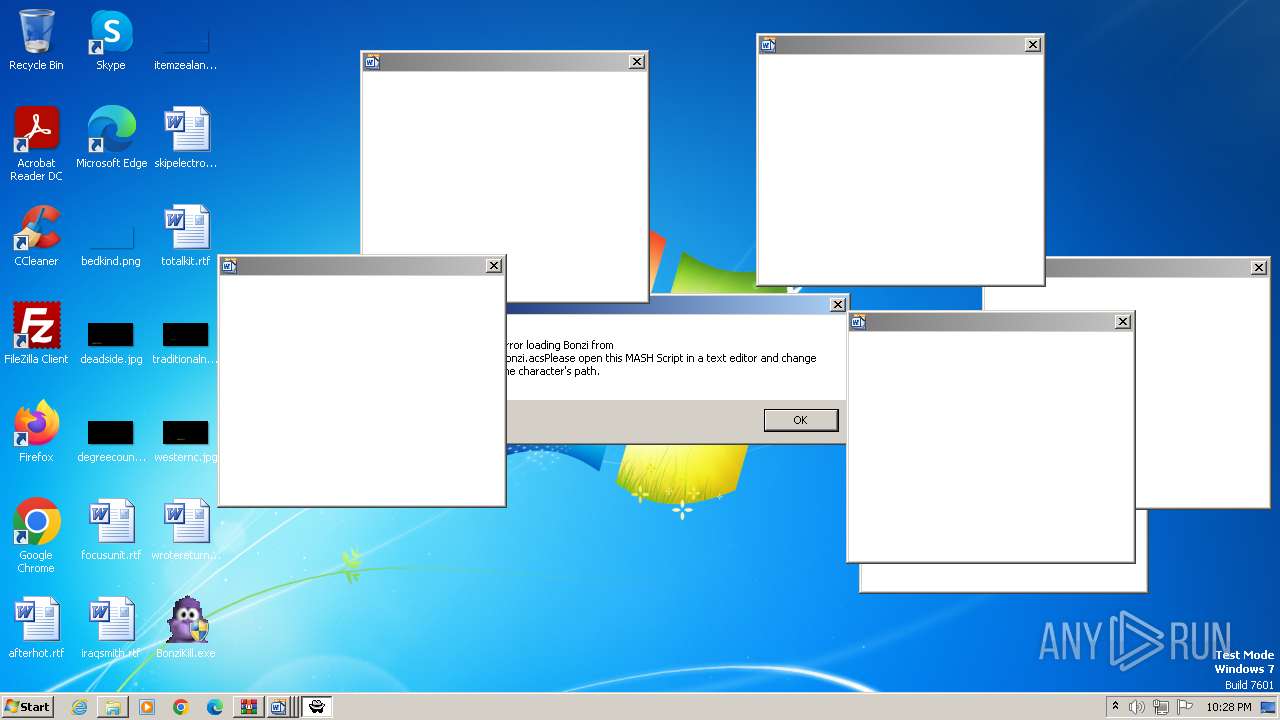Click OK in the Bonzi error dialog
The image size is (1280, 720).
click(x=800, y=420)
